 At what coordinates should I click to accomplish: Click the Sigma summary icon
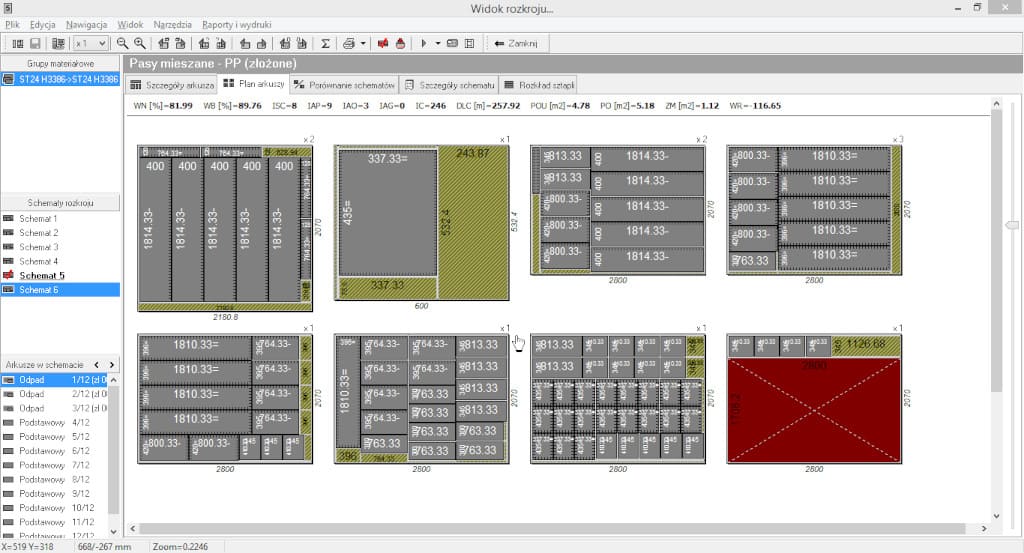[325, 43]
